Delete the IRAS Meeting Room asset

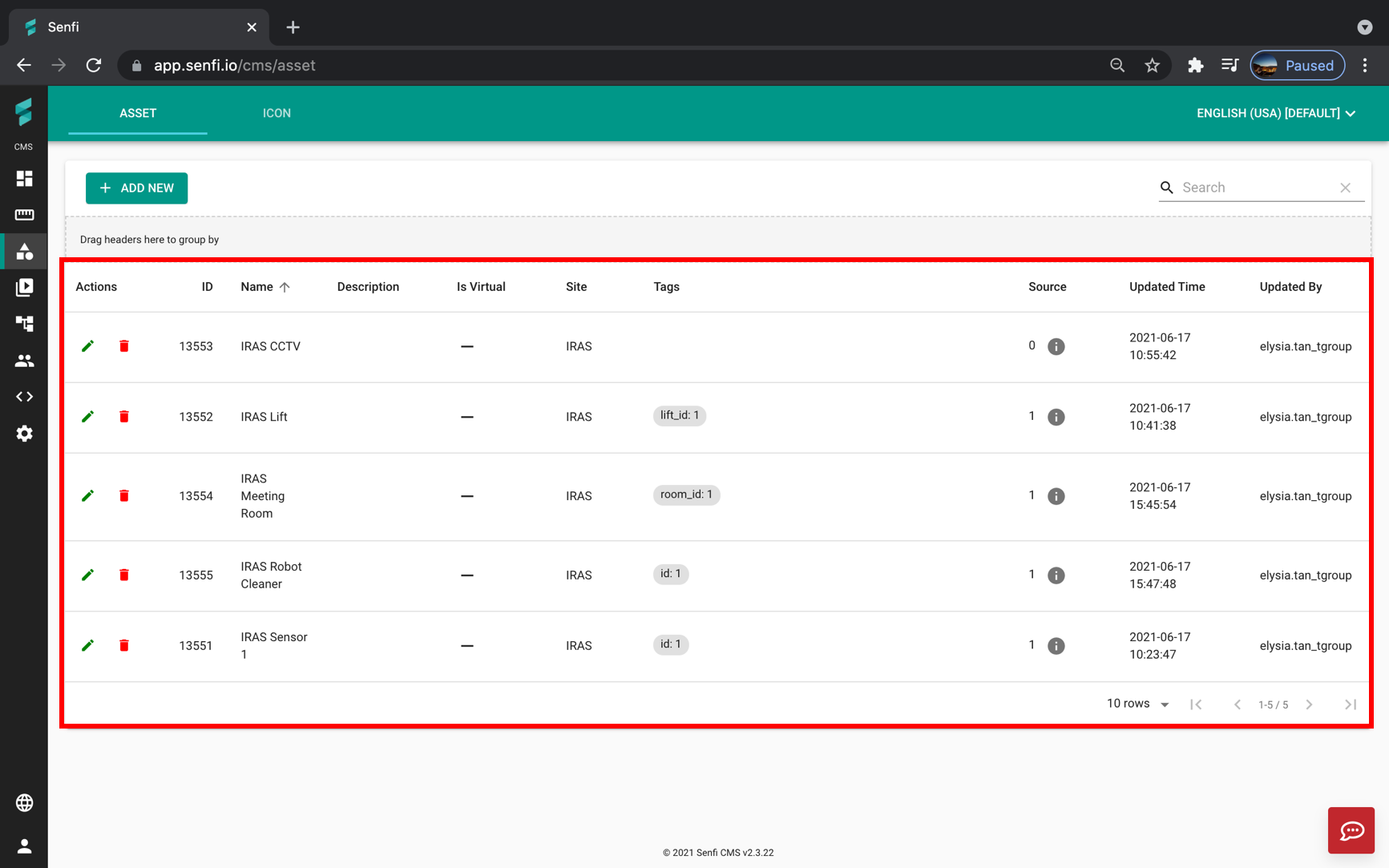coord(124,496)
